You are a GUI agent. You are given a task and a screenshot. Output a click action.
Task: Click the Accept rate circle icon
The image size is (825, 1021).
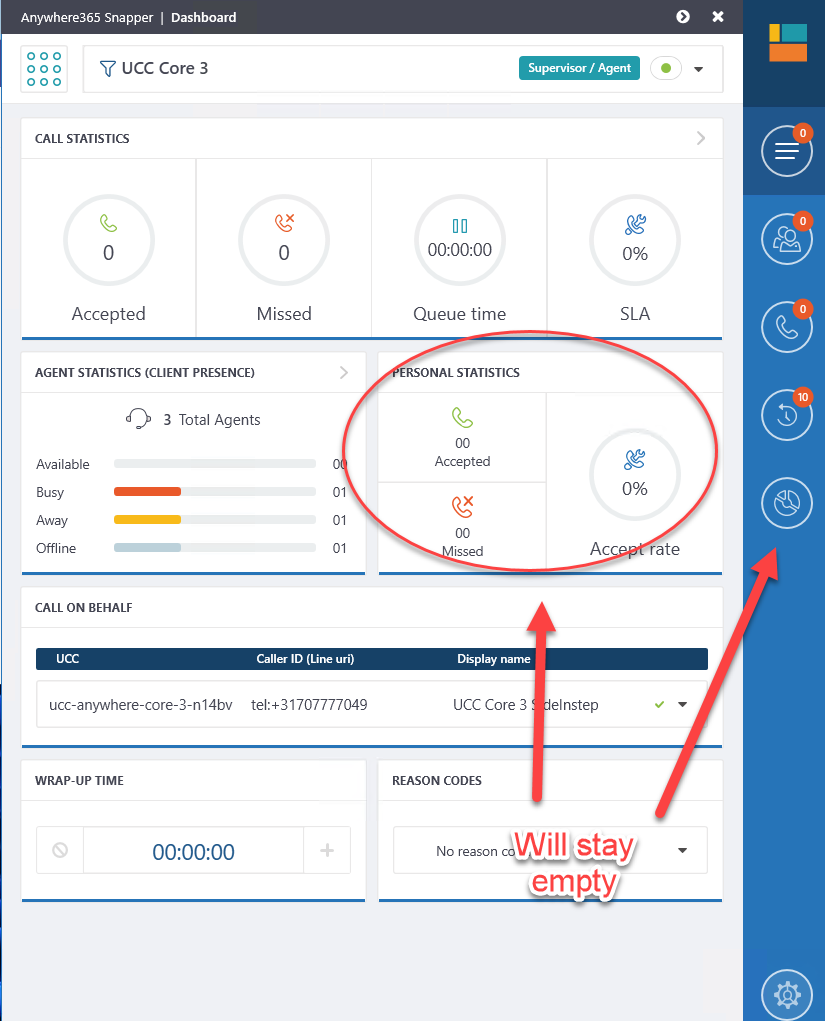click(x=635, y=475)
